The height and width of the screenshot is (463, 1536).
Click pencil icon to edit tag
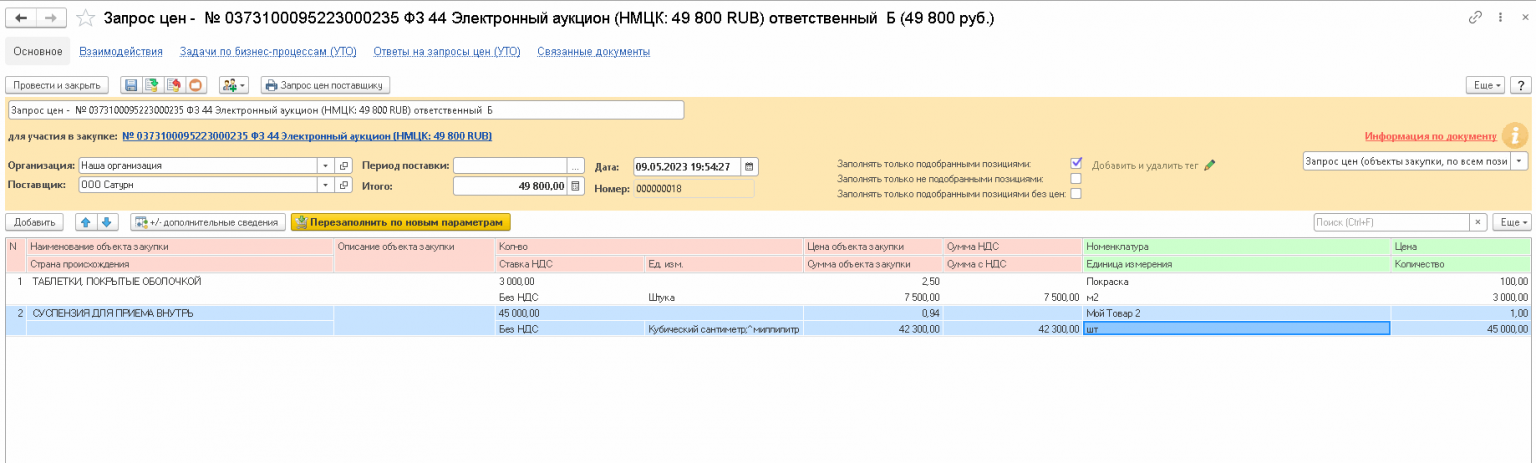click(1209, 165)
